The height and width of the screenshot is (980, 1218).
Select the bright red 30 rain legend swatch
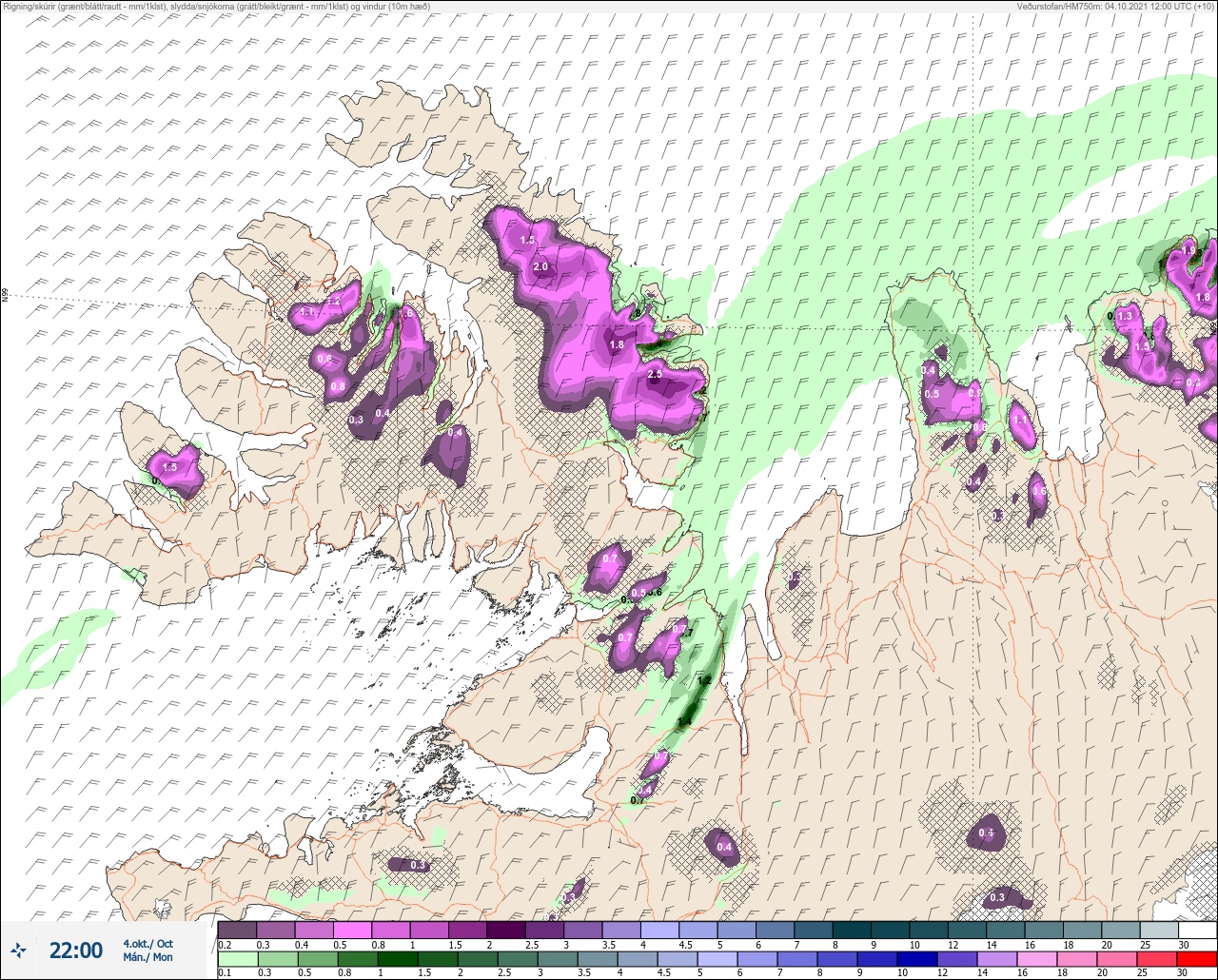[1197, 959]
